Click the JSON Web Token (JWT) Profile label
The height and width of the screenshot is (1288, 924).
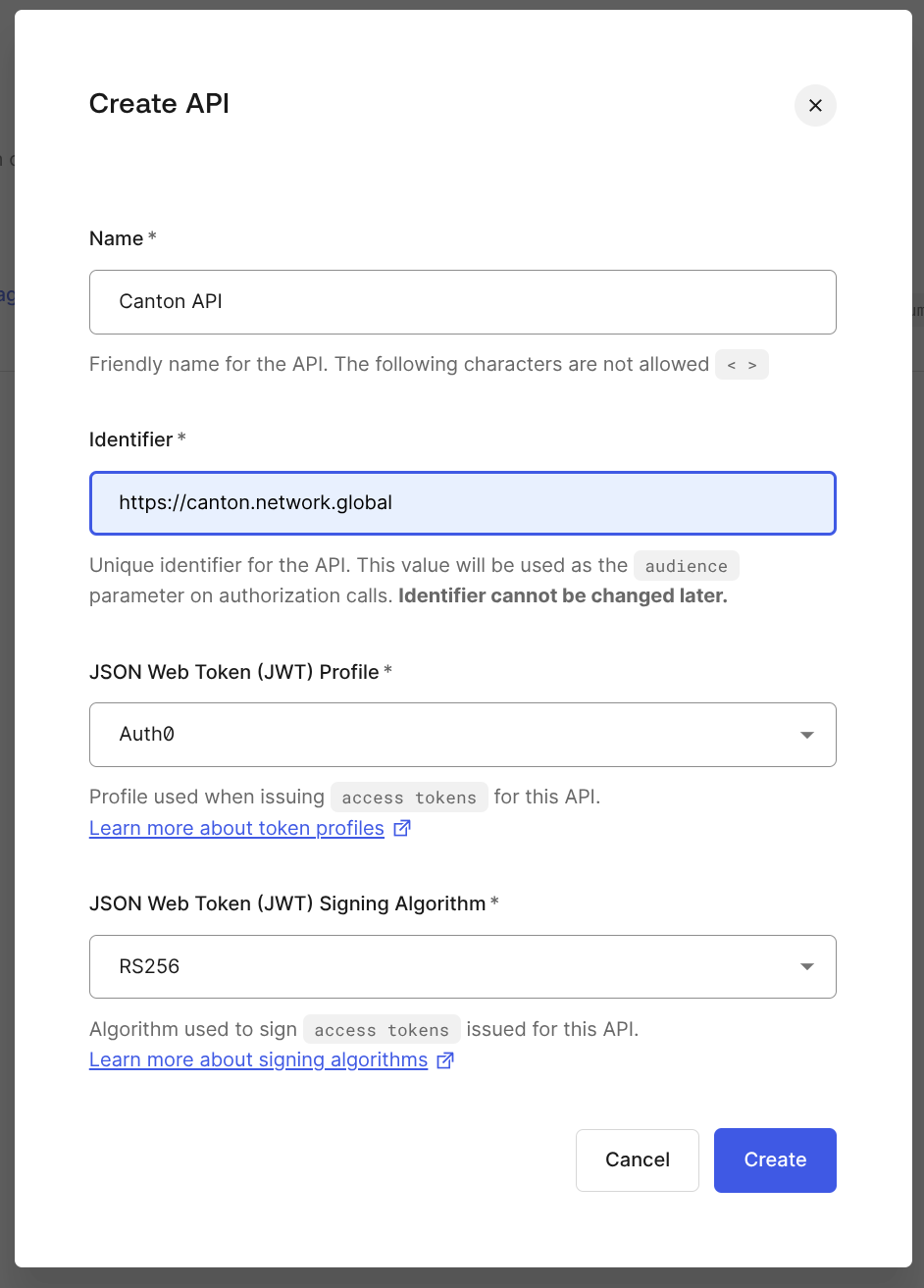(x=233, y=672)
